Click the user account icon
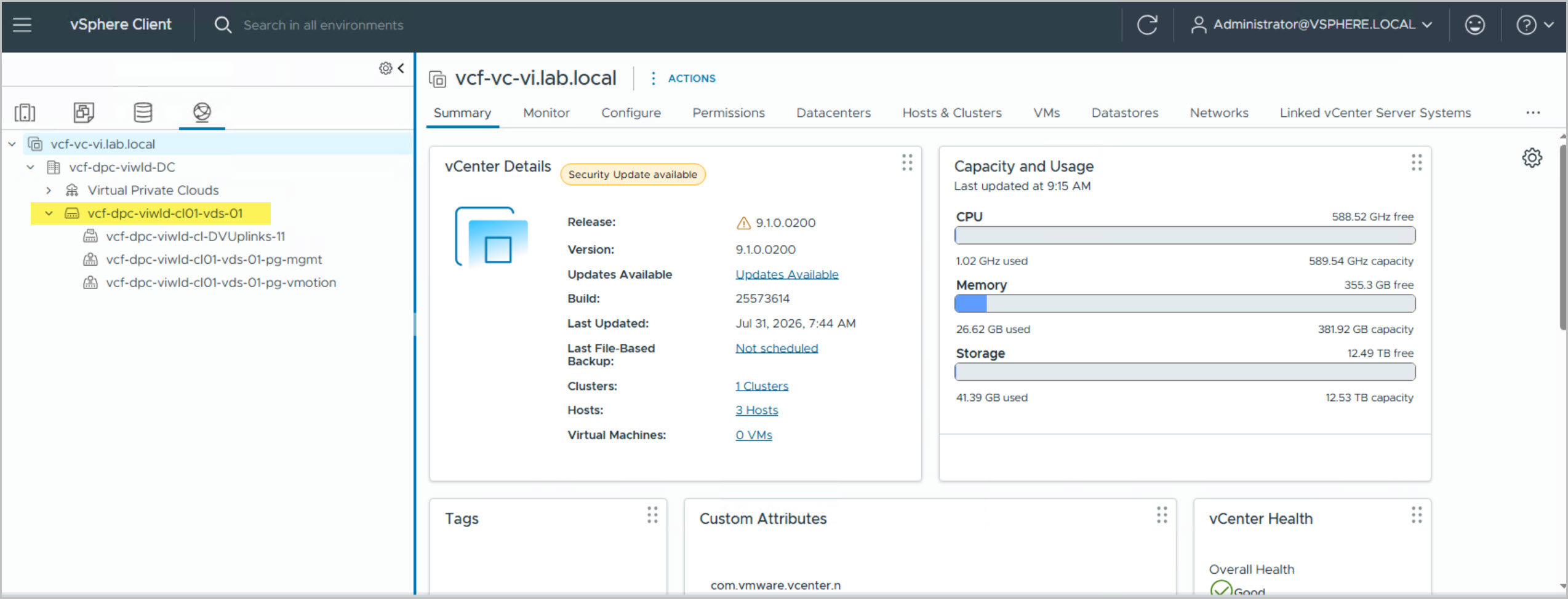Image resolution: width=1568 pixels, height=599 pixels. (1198, 25)
